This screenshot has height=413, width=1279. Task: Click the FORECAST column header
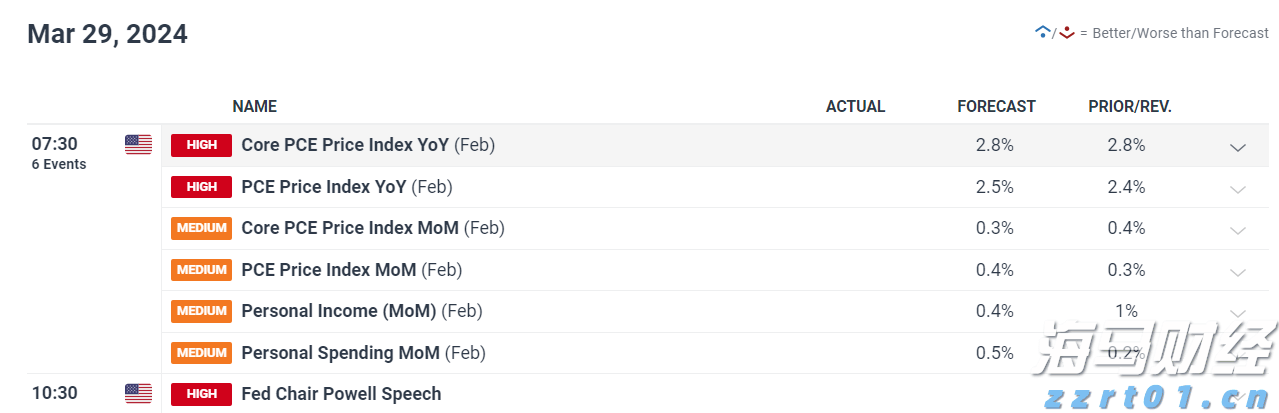[x=996, y=106]
